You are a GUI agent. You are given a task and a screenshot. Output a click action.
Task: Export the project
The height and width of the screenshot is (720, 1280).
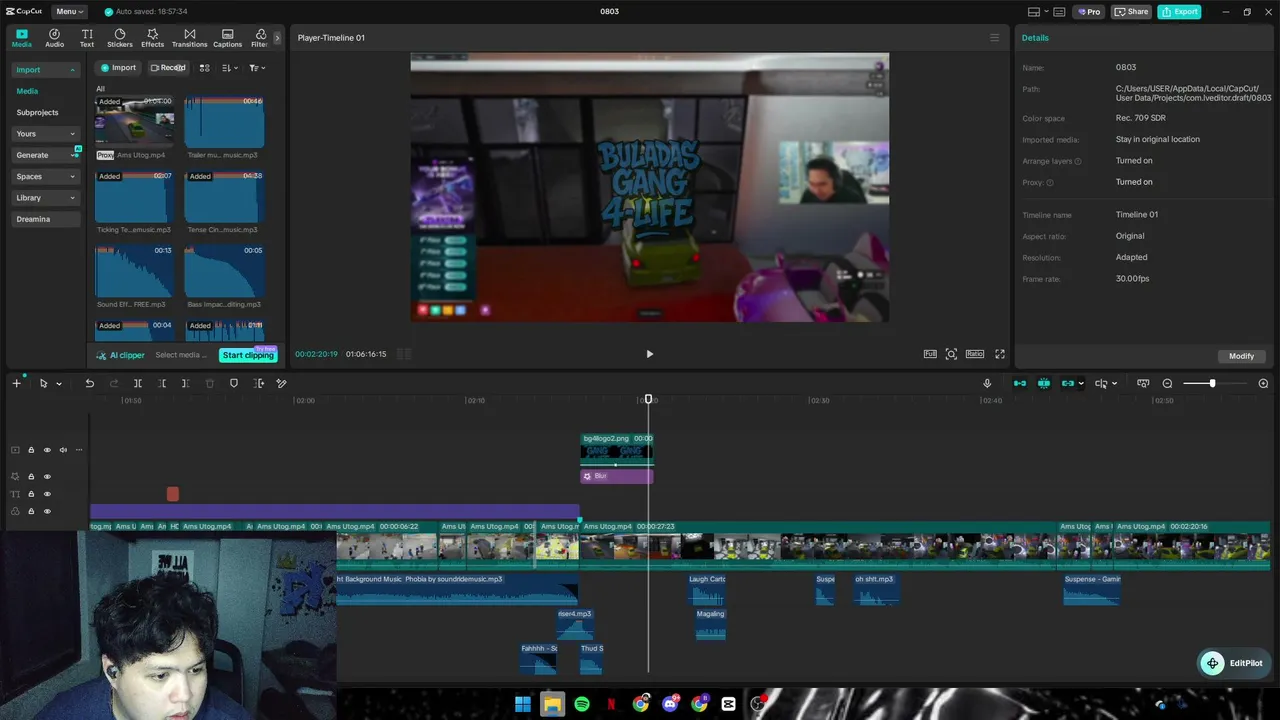click(1179, 12)
